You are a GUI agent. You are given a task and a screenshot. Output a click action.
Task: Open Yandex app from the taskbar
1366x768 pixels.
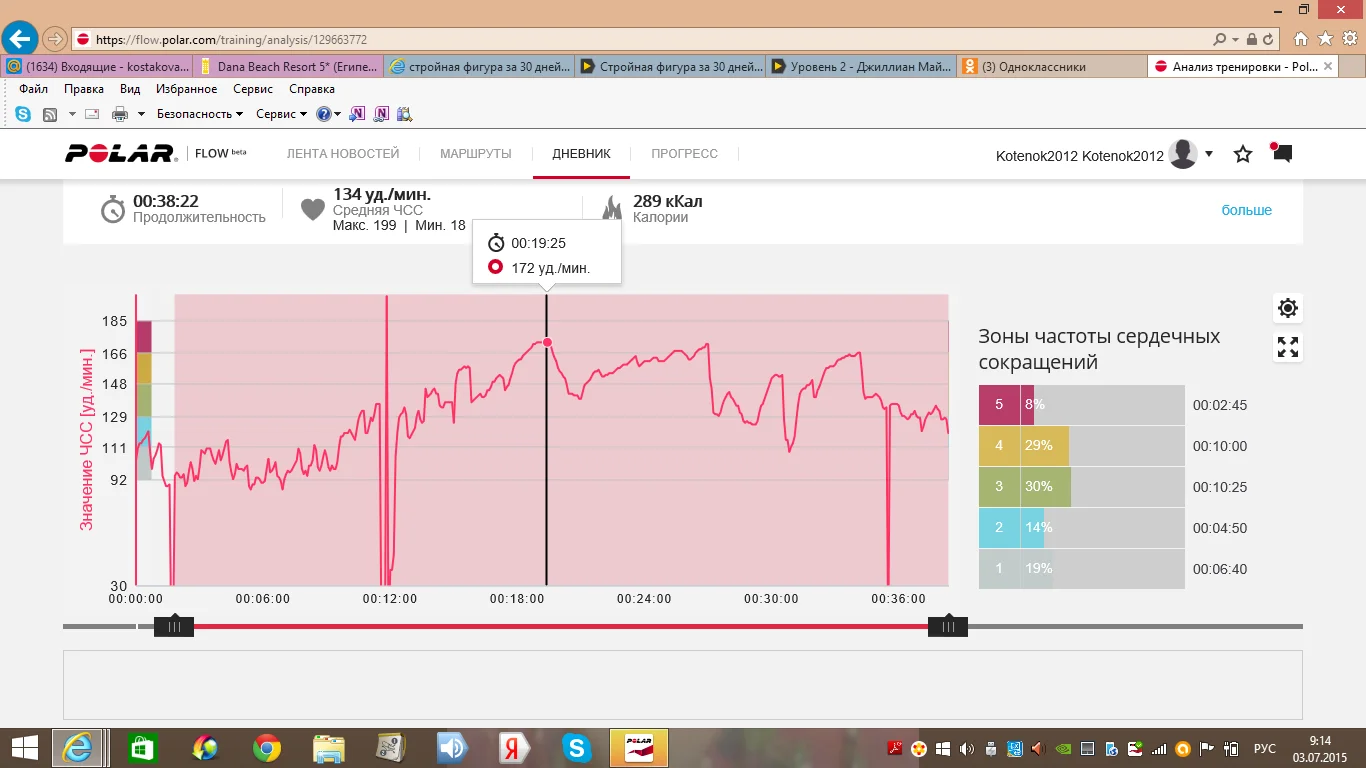coord(514,747)
